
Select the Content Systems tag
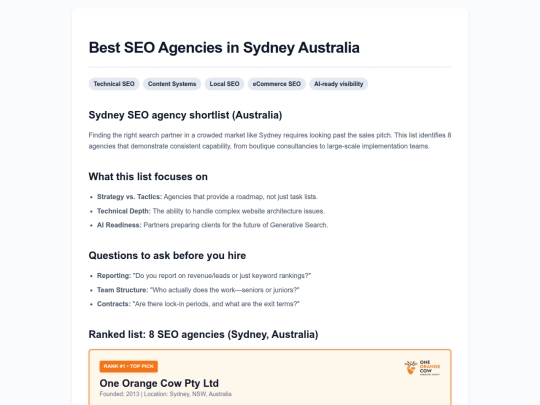click(172, 84)
